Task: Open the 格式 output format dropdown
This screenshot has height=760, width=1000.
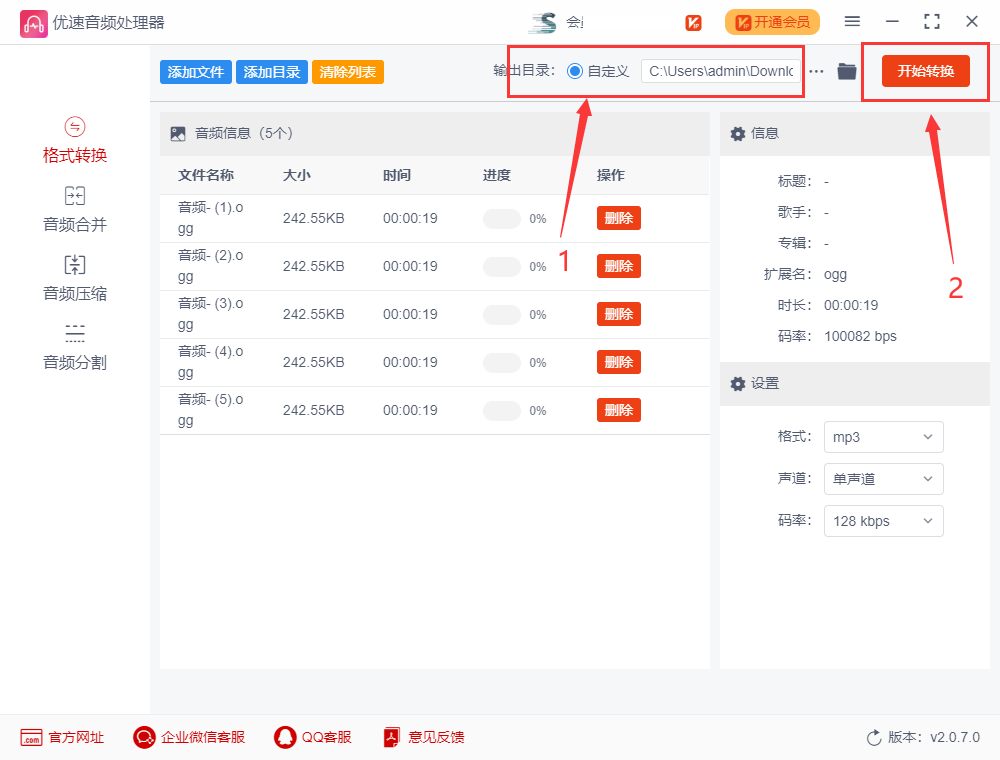Action: pos(883,437)
